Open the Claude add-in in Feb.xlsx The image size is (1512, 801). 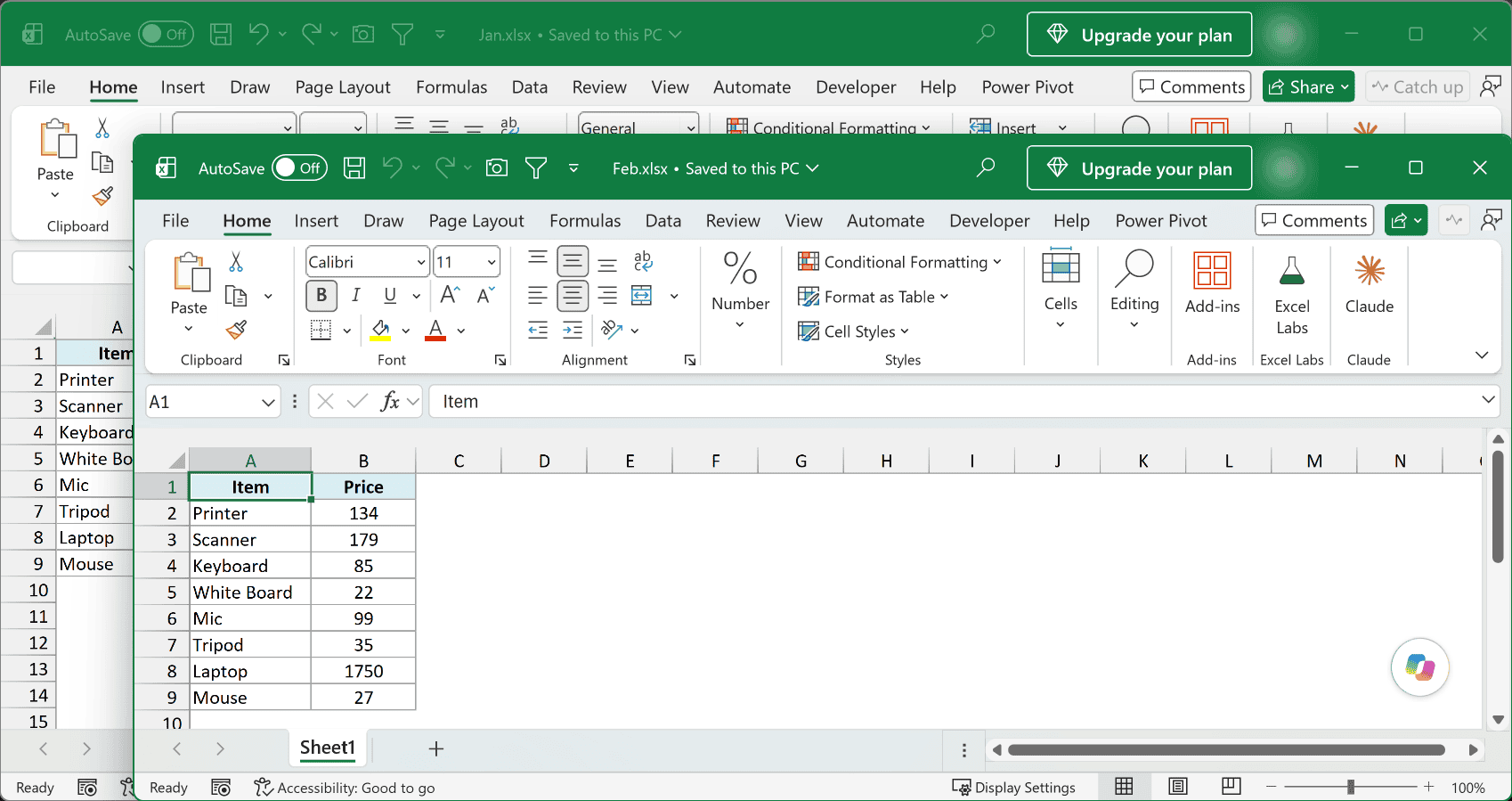click(x=1370, y=285)
